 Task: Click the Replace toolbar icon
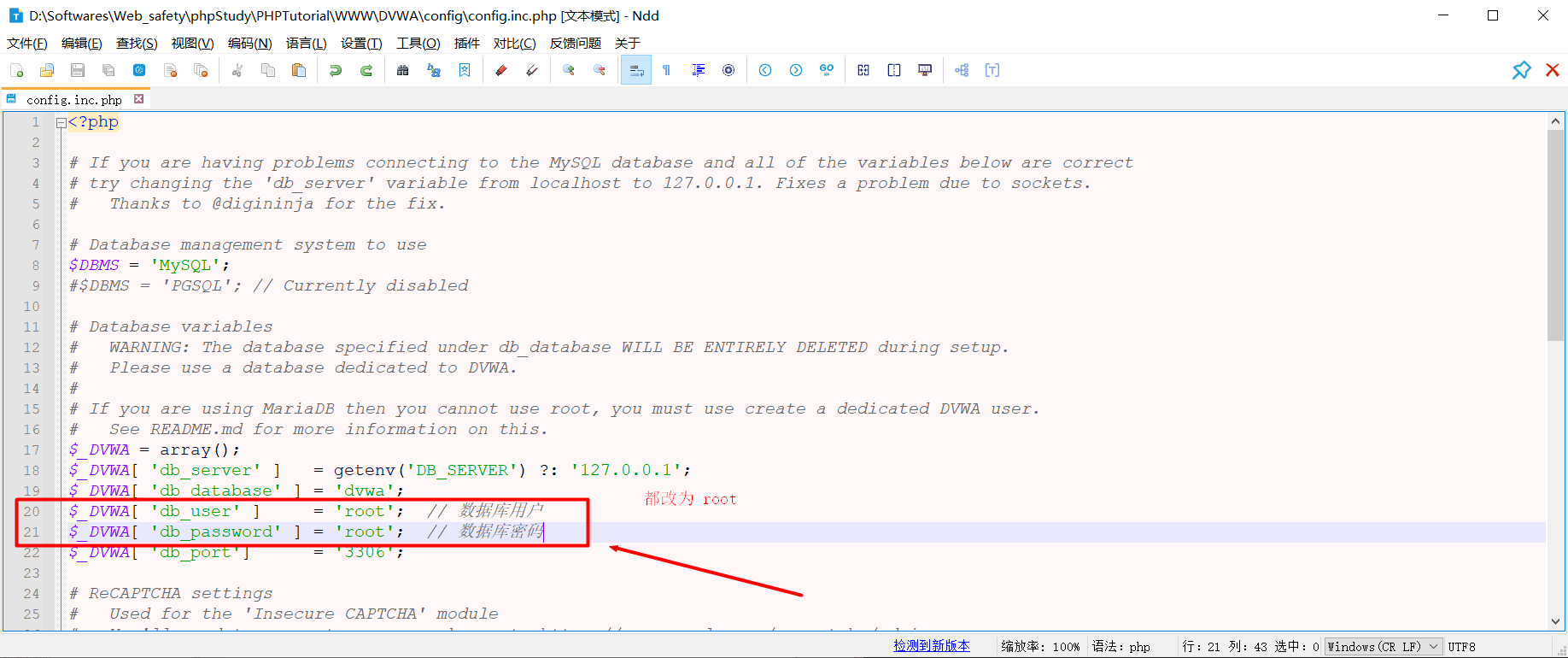(x=434, y=70)
